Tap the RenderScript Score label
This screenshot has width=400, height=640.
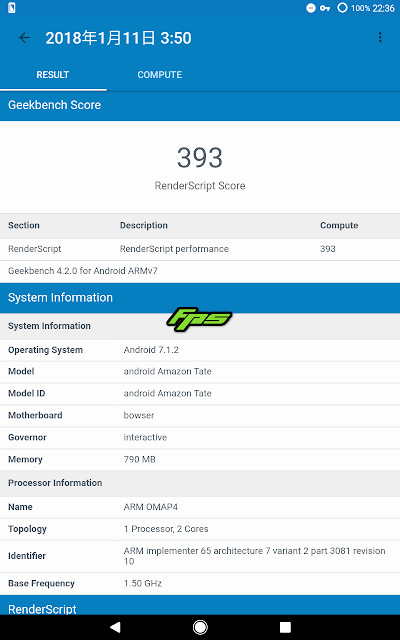pyautogui.click(x=200, y=186)
